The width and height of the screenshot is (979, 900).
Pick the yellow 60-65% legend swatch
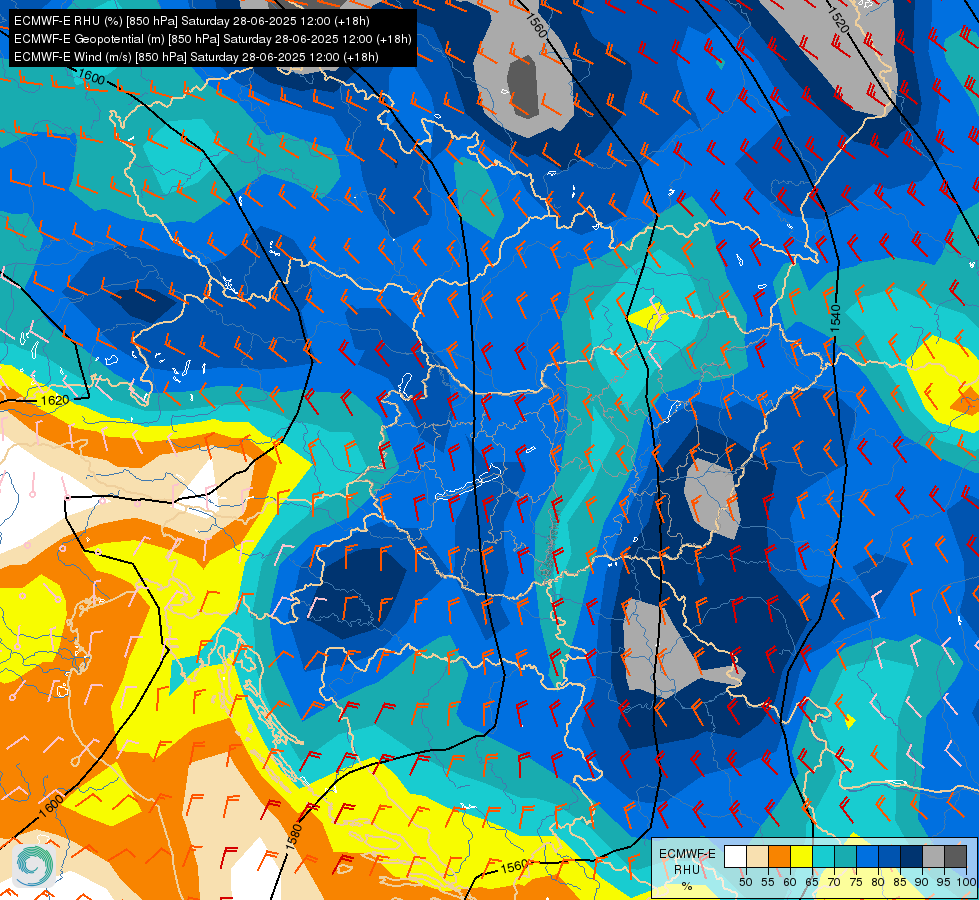pos(800,857)
